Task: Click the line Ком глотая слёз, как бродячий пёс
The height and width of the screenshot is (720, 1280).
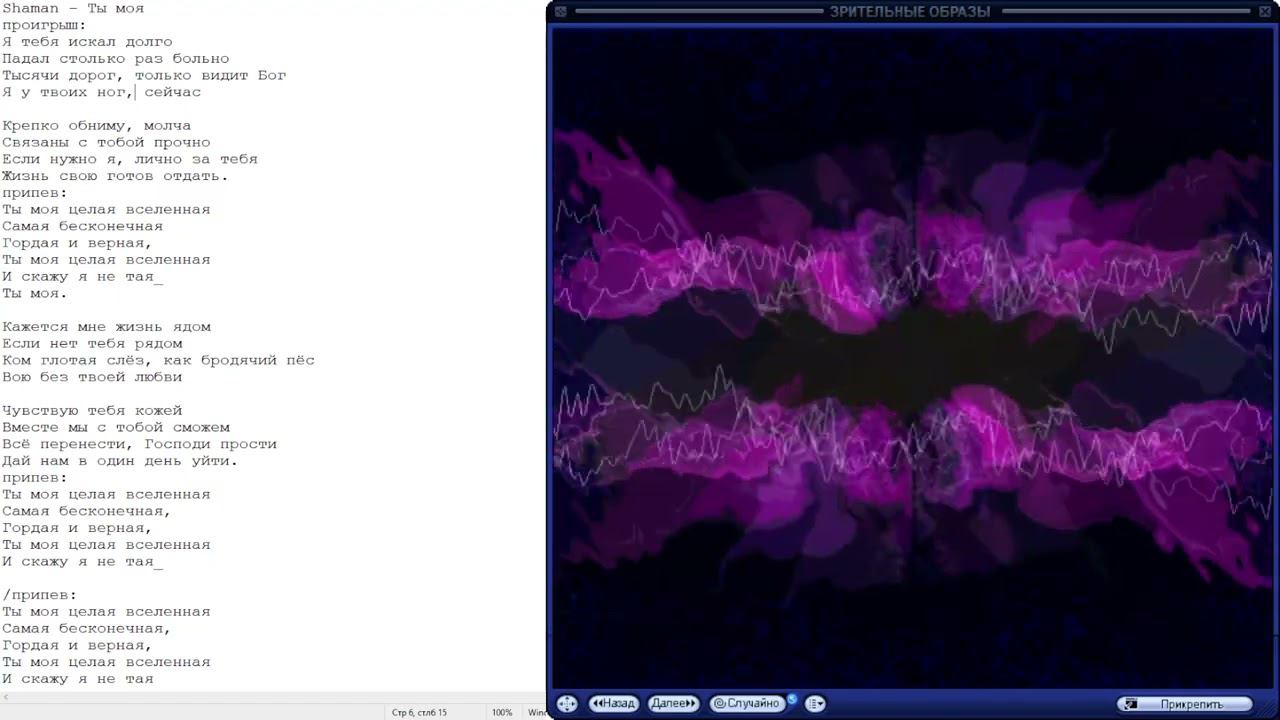Action: click(158, 360)
